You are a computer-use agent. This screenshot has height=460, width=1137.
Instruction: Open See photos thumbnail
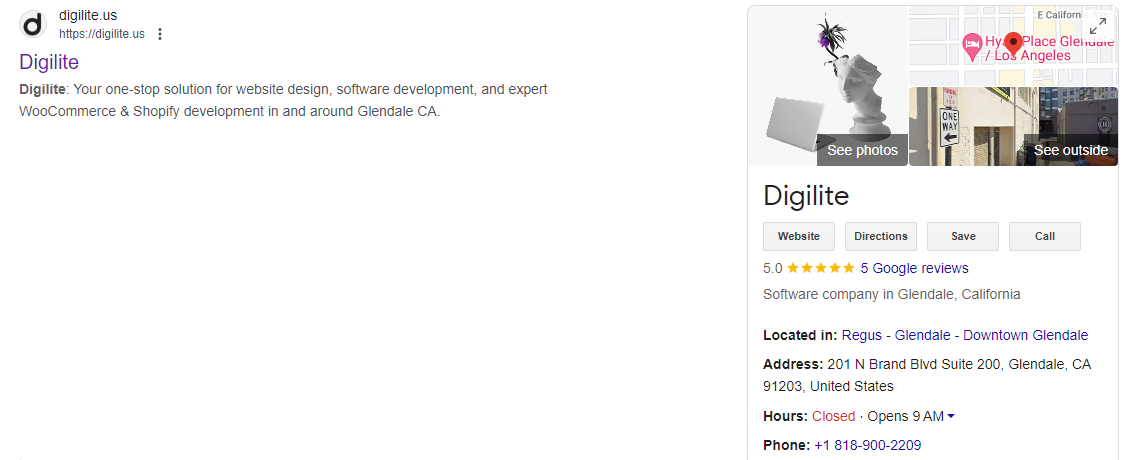click(828, 86)
